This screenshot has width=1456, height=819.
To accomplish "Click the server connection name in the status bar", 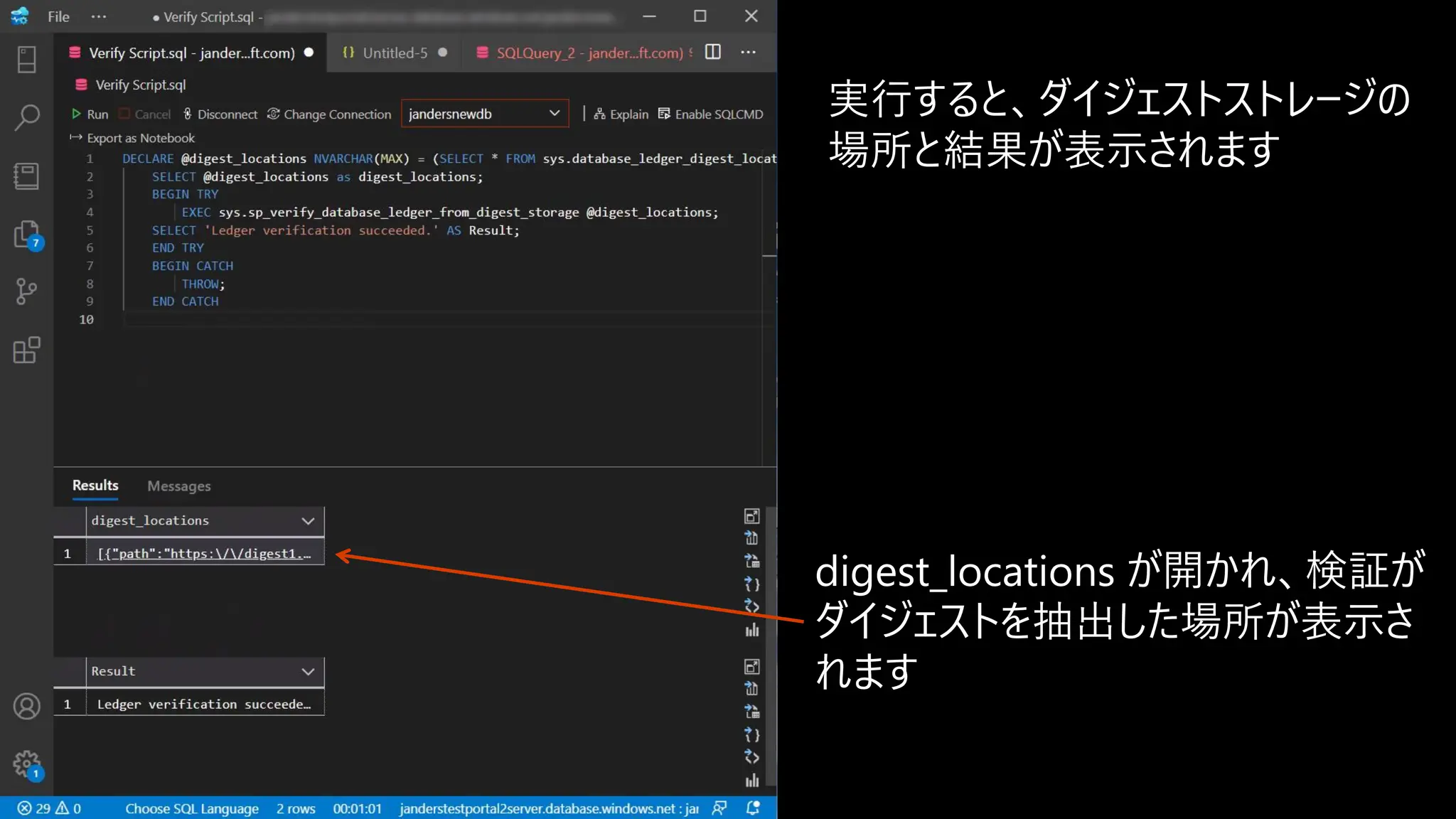I will [549, 808].
